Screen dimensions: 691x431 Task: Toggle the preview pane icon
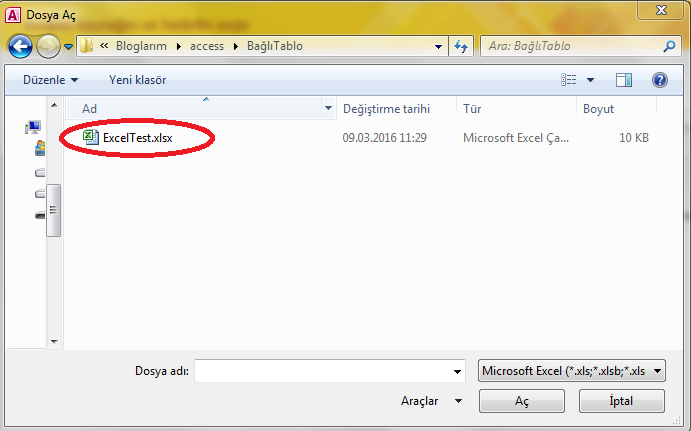pos(624,80)
